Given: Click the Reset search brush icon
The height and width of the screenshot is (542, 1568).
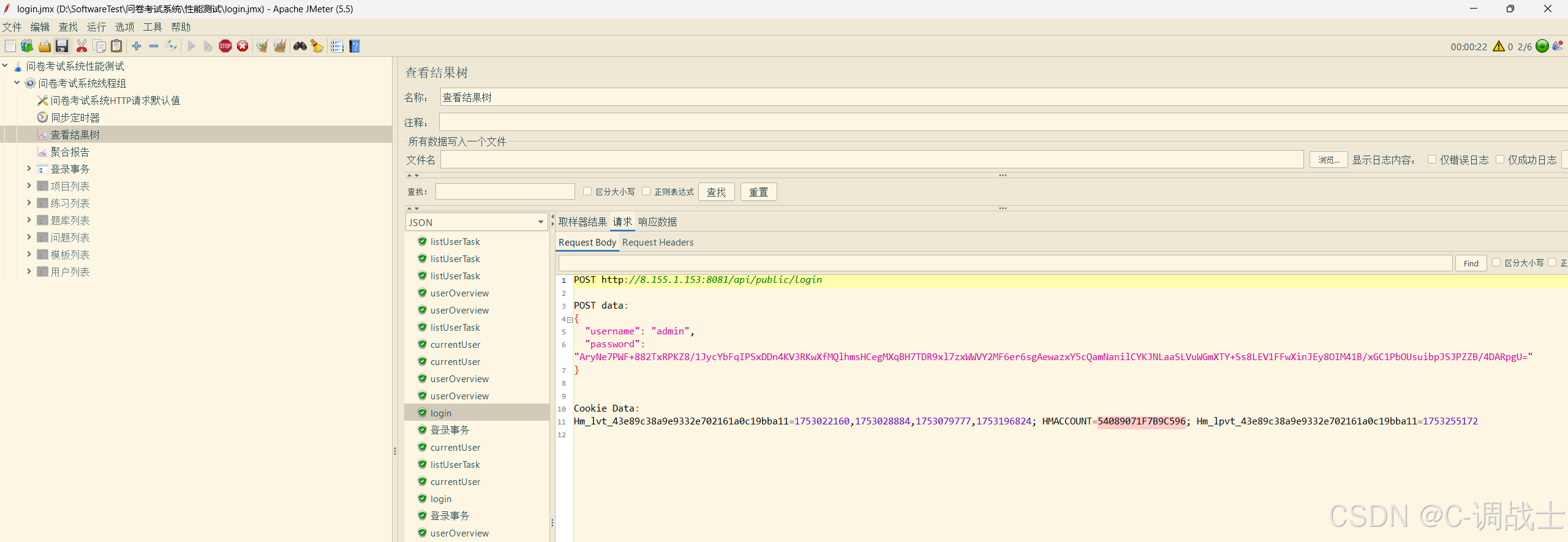Looking at the screenshot, I should tap(317, 47).
